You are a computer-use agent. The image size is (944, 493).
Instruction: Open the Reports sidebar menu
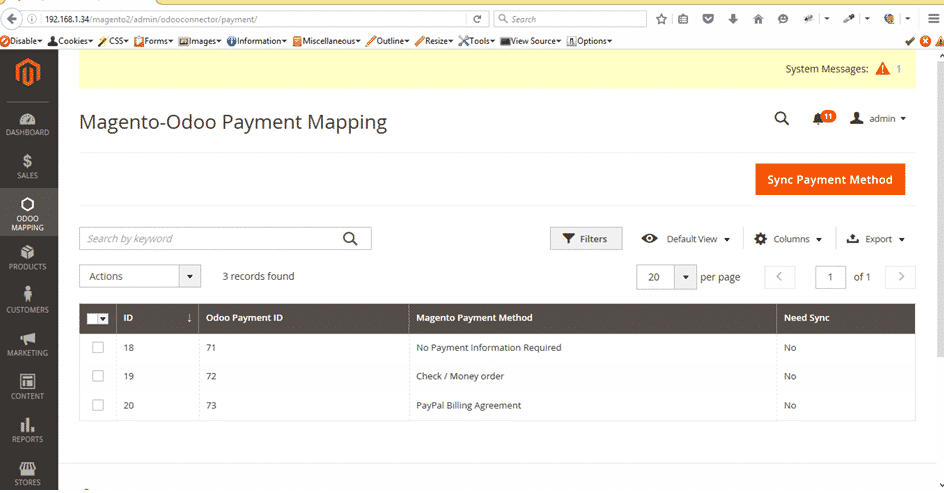pyautogui.click(x=28, y=430)
